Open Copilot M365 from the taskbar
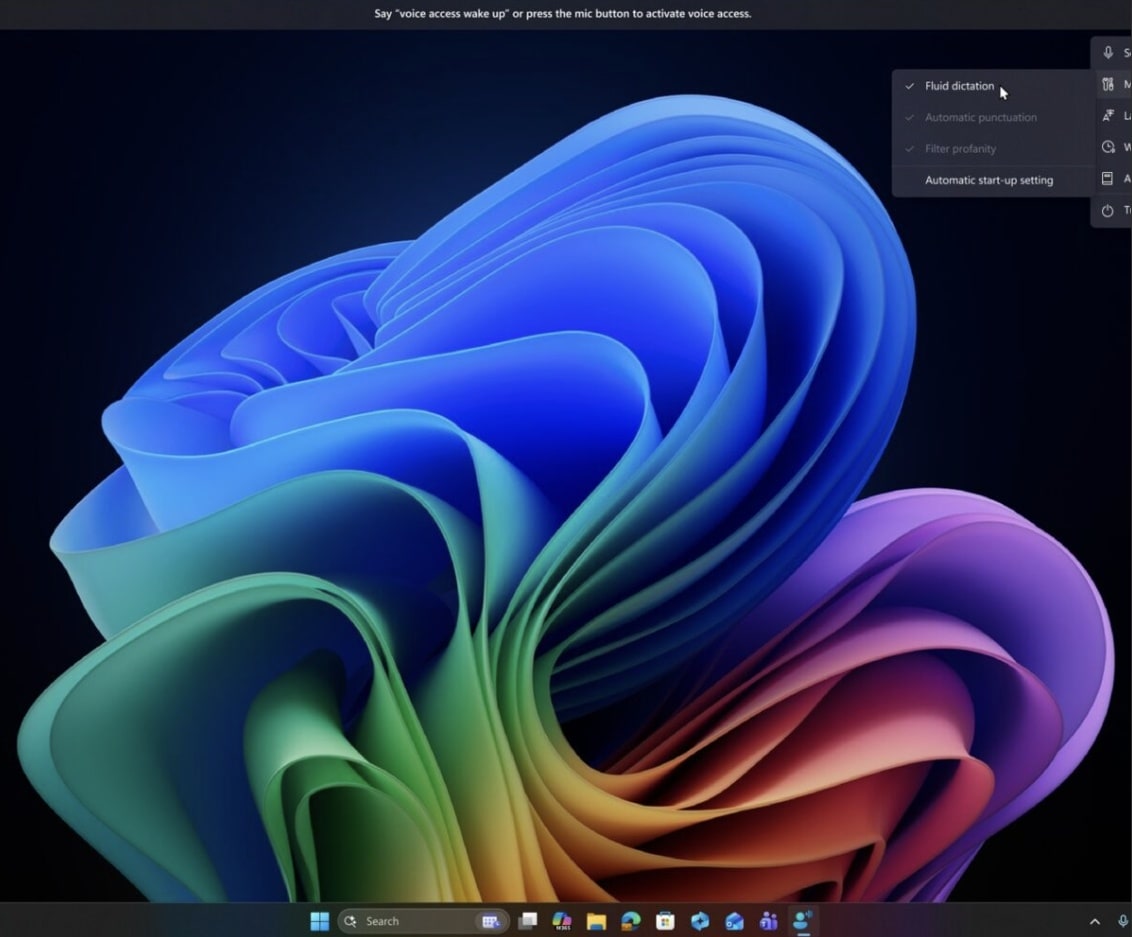1132x937 pixels. click(561, 920)
